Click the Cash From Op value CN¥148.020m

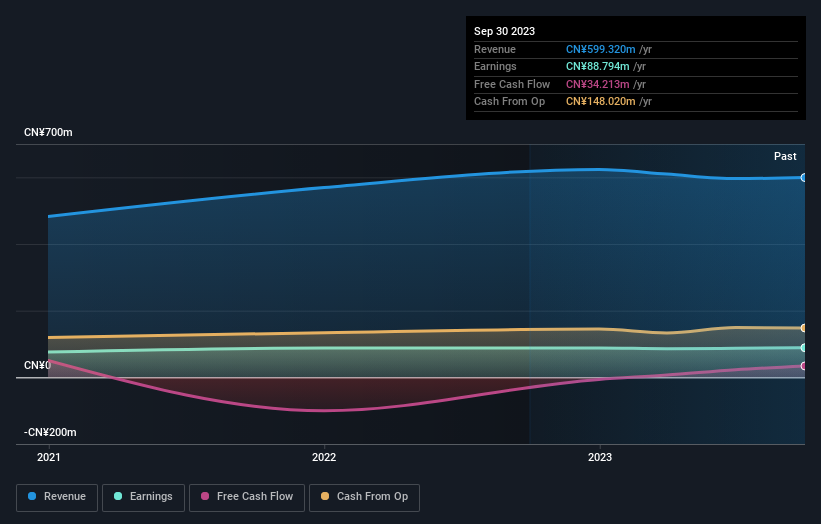pos(601,102)
